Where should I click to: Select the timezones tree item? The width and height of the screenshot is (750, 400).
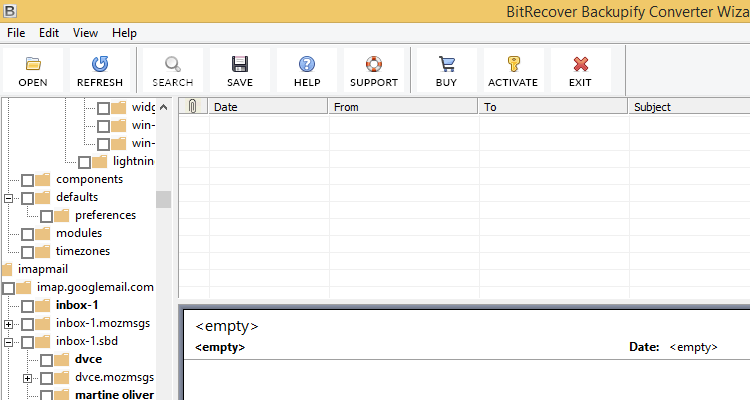(x=83, y=251)
